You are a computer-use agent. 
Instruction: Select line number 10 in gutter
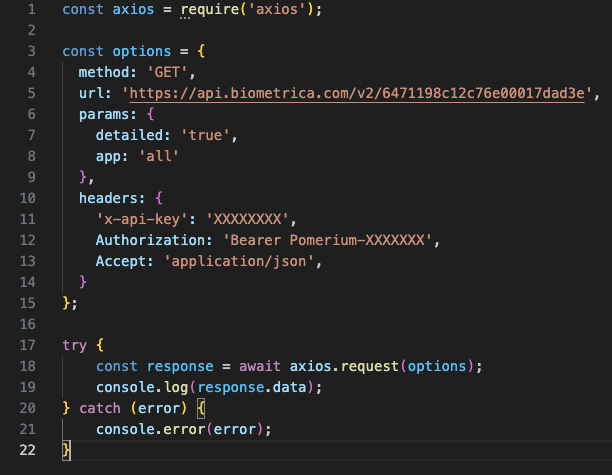[28, 198]
